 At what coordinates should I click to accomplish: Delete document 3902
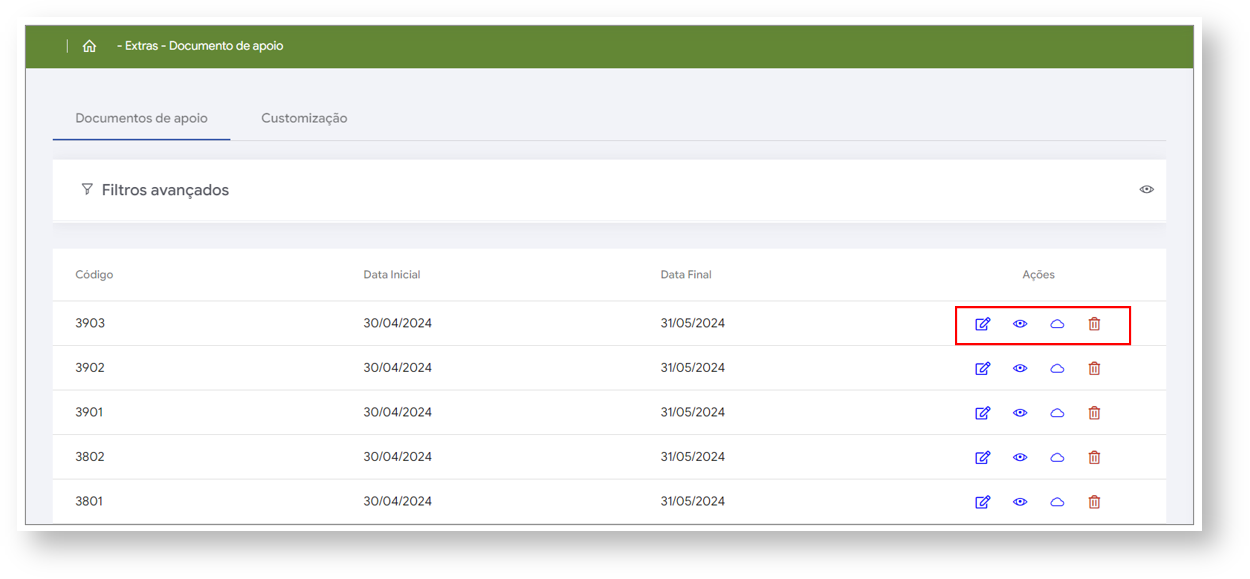click(1094, 368)
